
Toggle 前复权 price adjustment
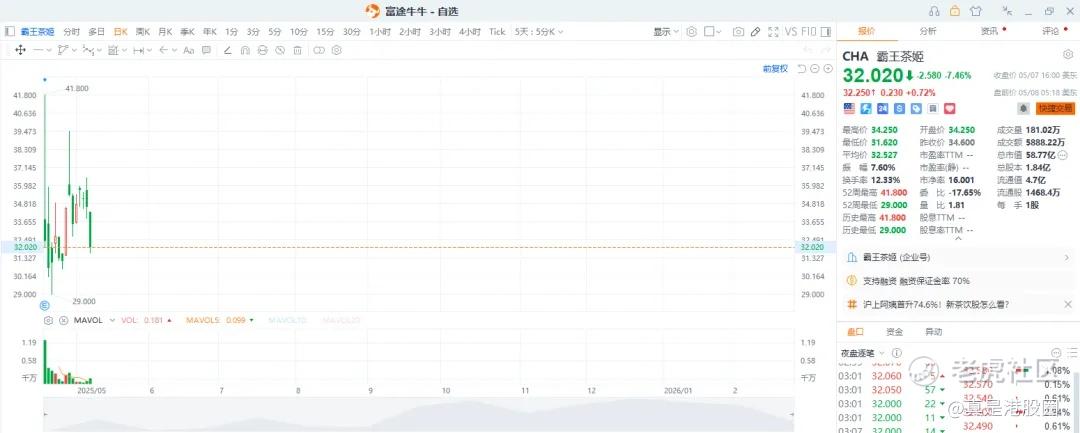click(775, 69)
